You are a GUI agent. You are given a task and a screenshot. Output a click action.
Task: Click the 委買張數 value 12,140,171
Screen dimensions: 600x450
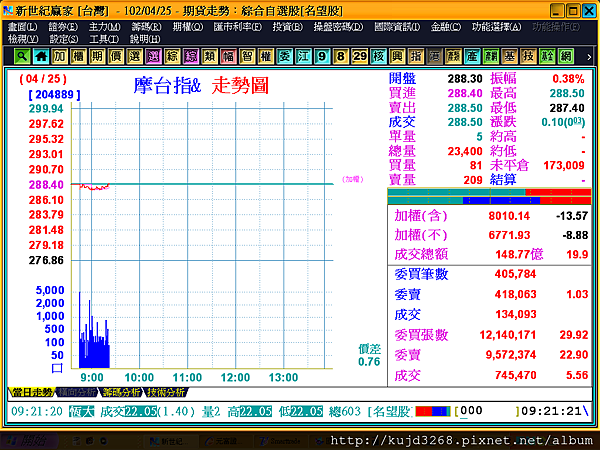[507, 335]
